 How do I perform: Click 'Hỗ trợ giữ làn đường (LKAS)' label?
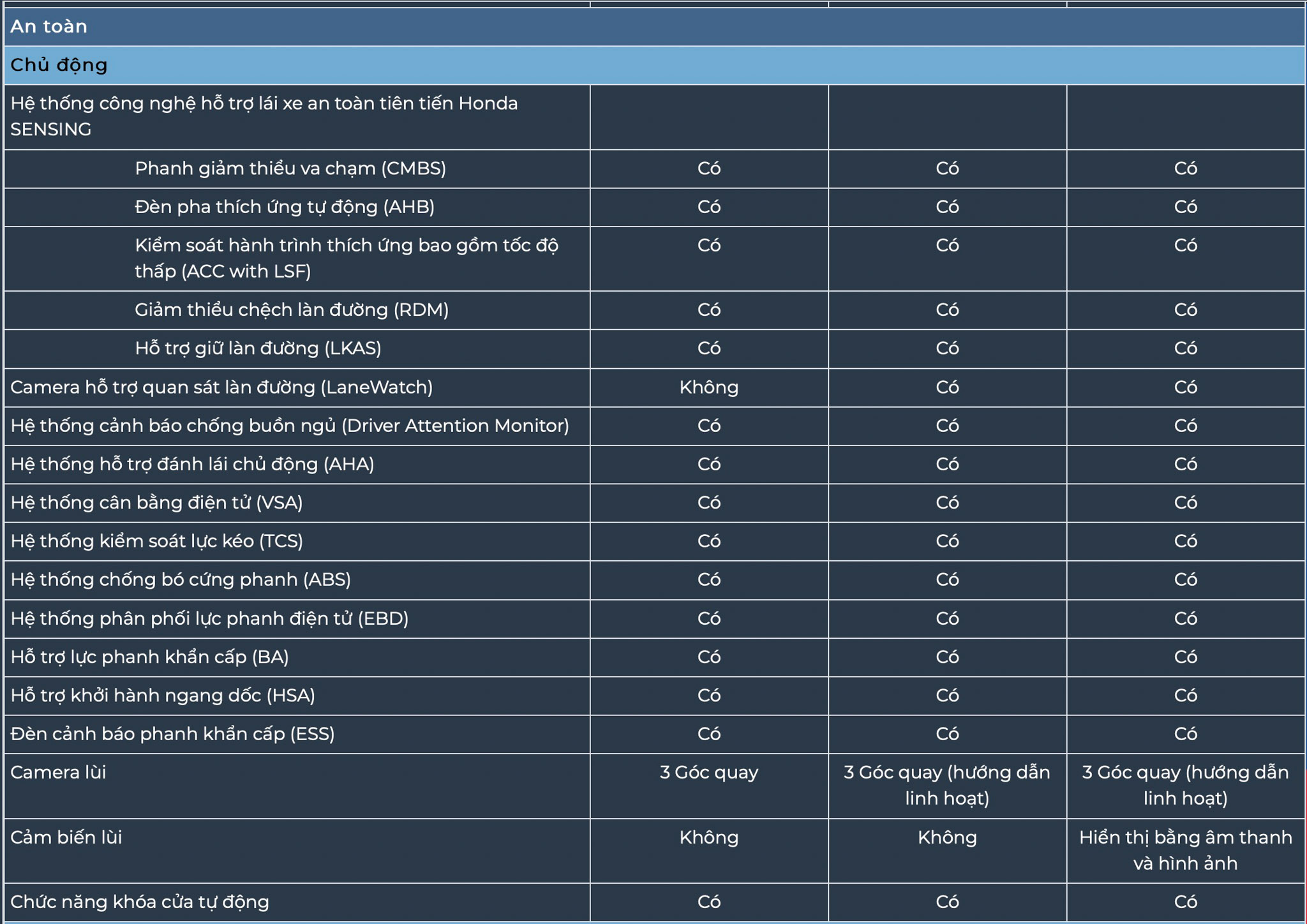(x=258, y=348)
